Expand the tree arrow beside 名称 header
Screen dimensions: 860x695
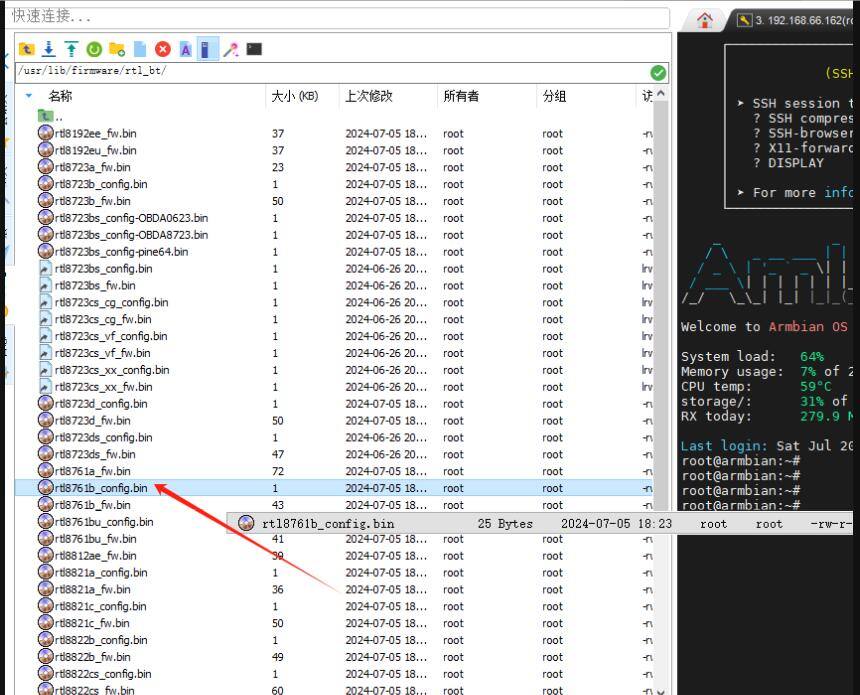pos(29,96)
